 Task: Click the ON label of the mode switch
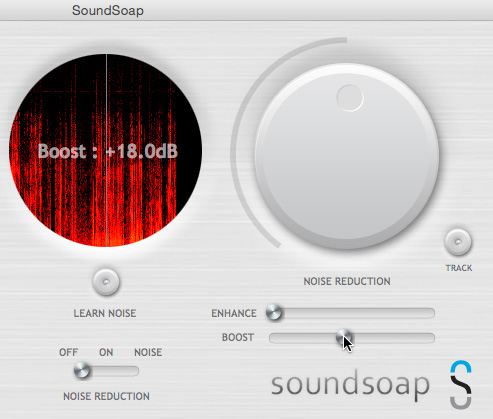pos(106,352)
